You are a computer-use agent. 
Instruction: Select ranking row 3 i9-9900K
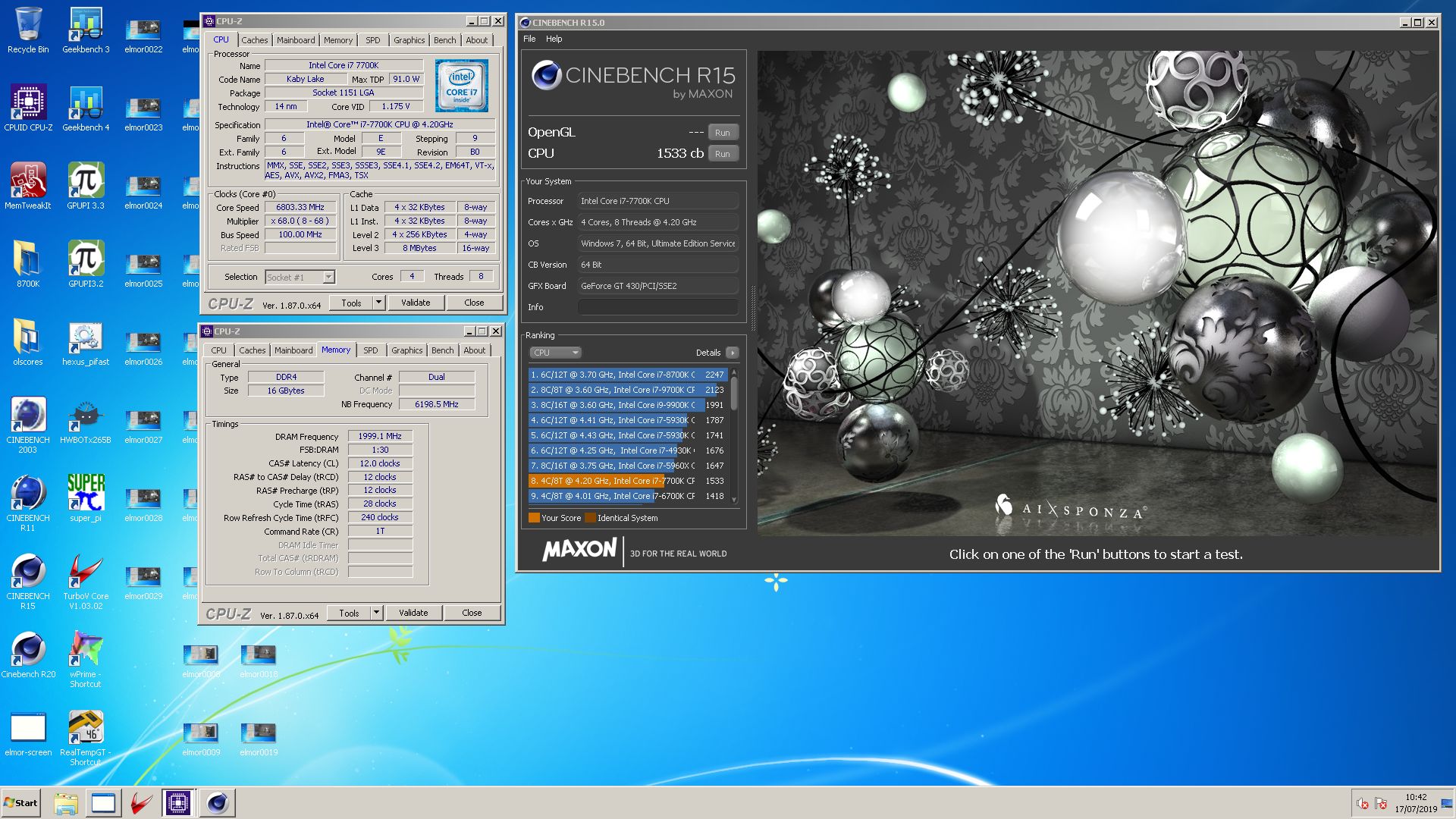(628, 405)
